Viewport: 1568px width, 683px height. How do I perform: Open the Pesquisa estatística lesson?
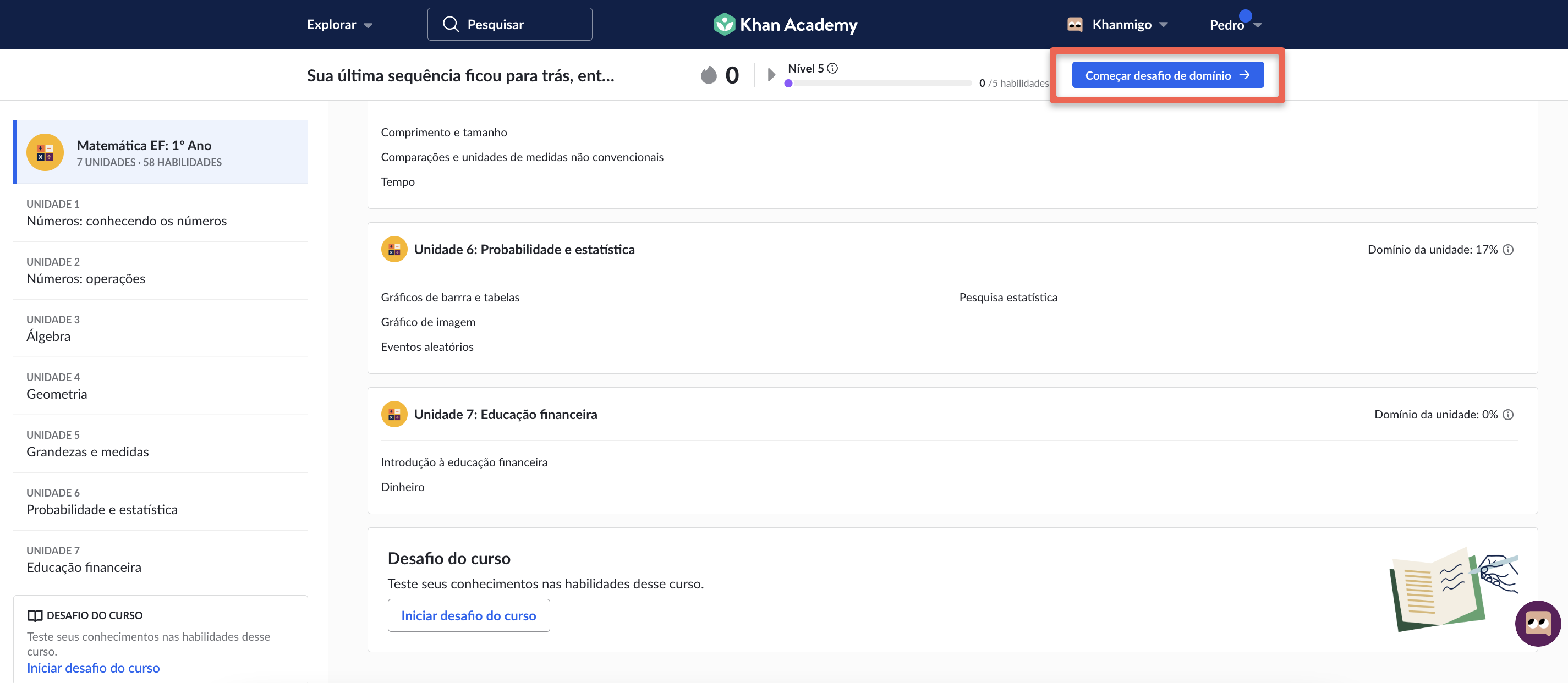pos(1008,298)
